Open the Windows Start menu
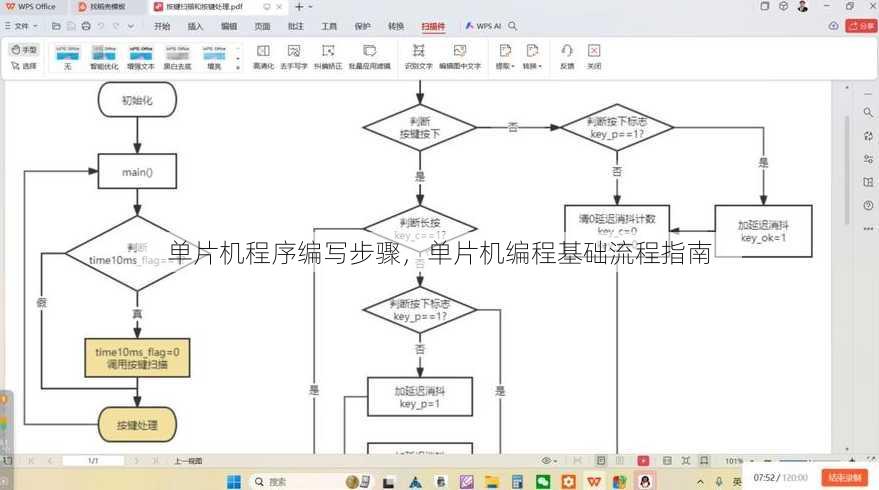This screenshot has height=490, width=879. click(x=234, y=481)
